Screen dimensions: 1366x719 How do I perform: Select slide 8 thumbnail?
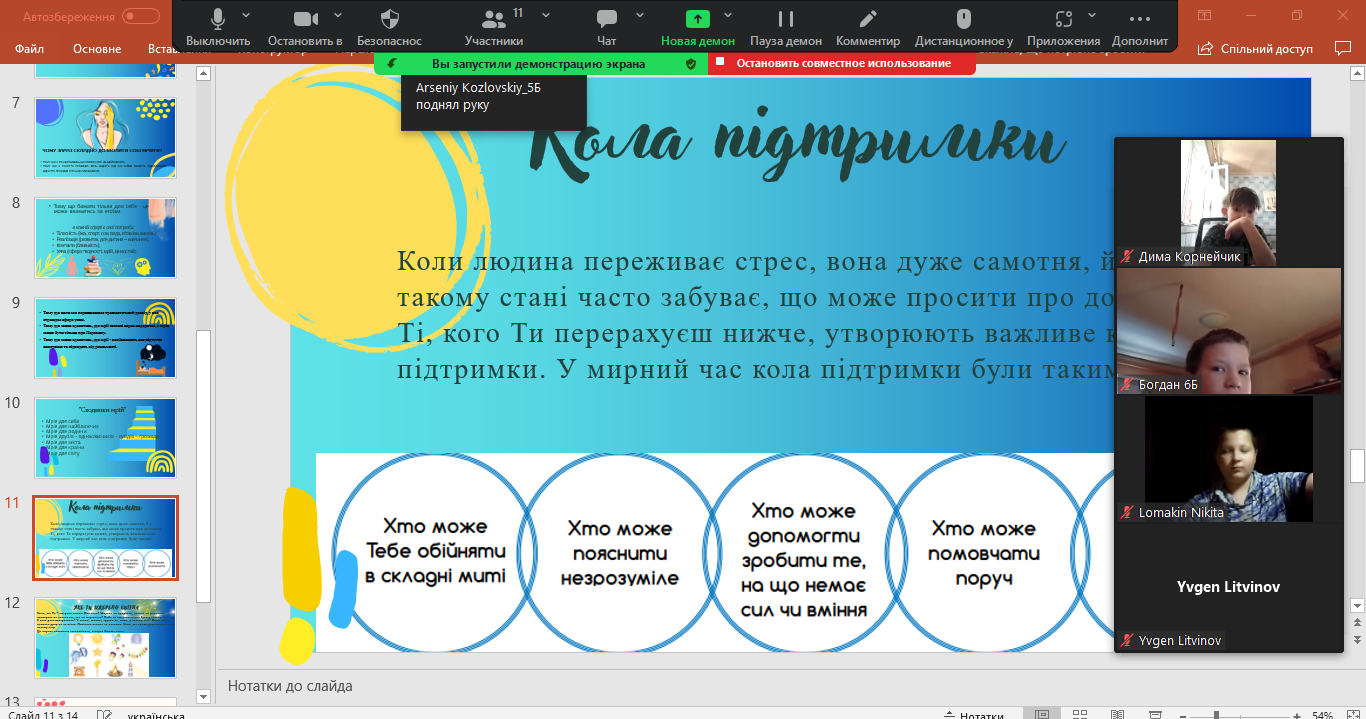(106, 238)
